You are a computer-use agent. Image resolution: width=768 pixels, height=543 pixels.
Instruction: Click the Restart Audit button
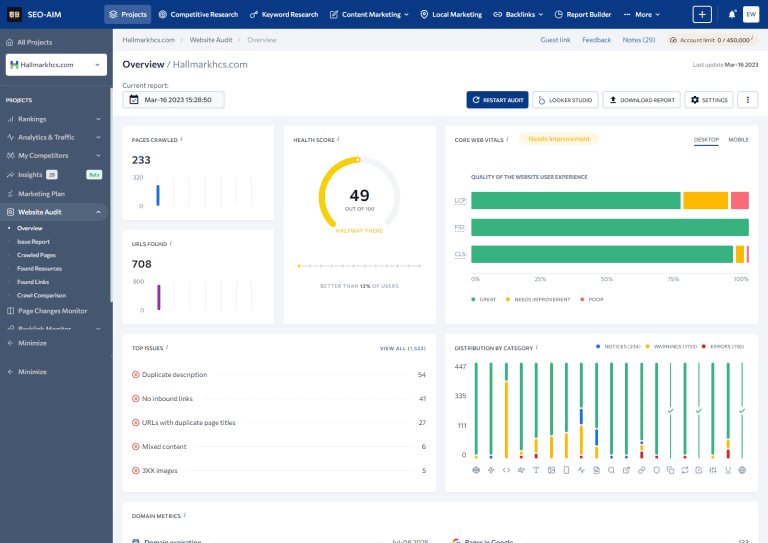coord(497,100)
